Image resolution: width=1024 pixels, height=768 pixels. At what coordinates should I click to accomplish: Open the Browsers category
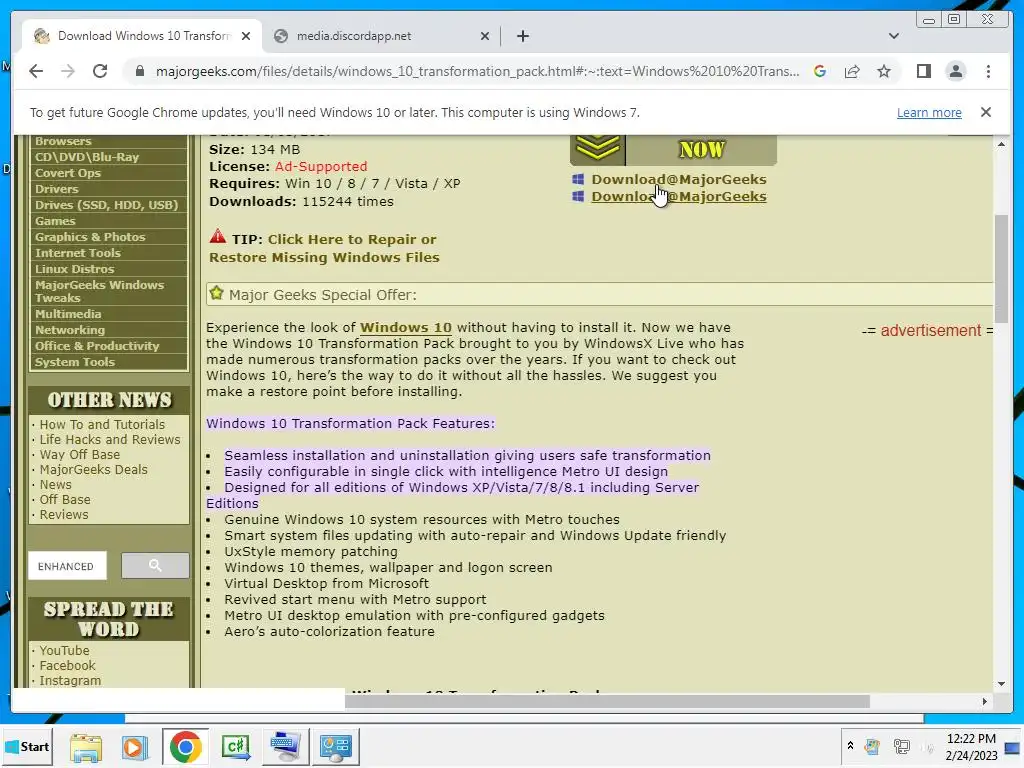[63, 141]
